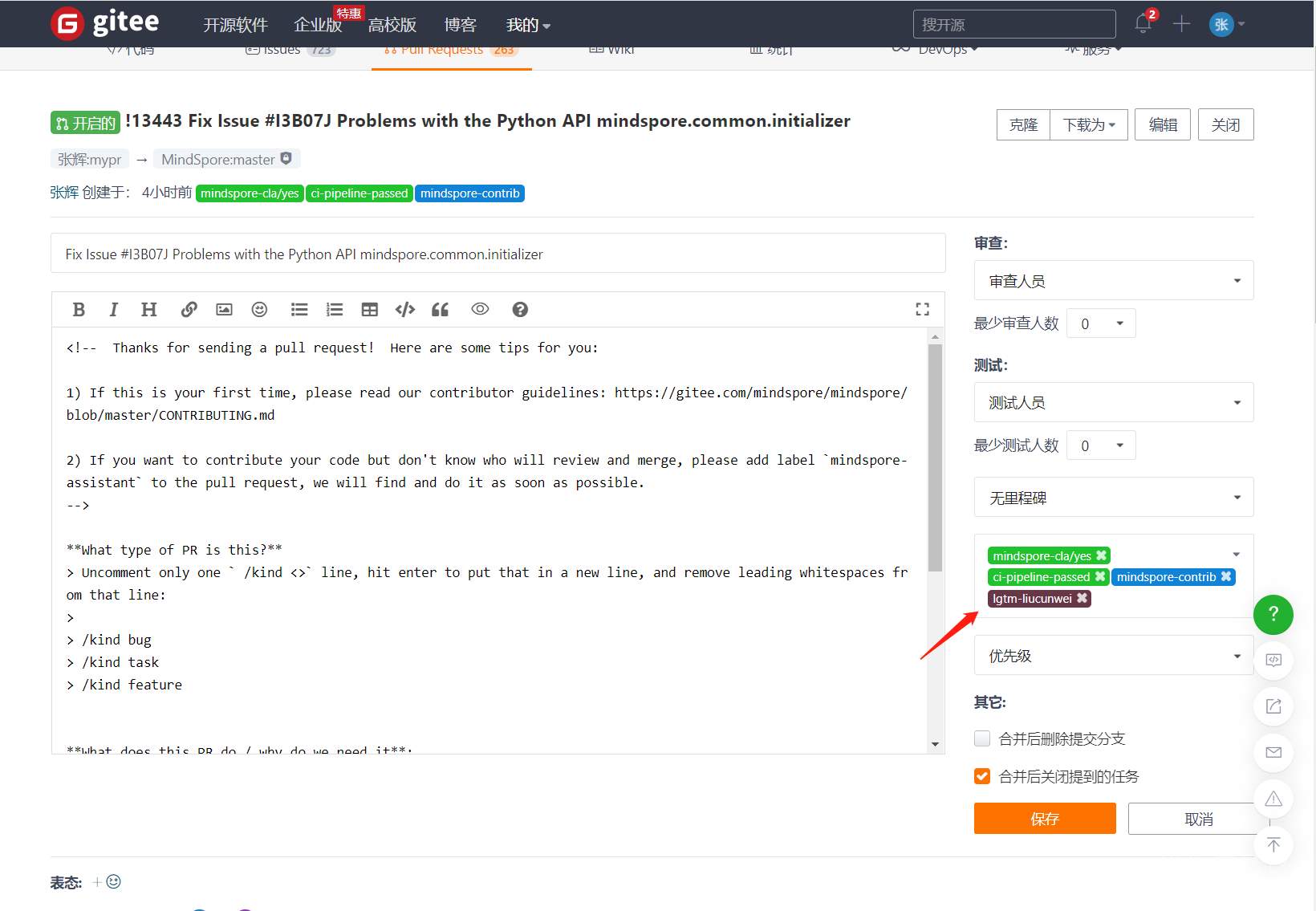Click the 编辑 button
This screenshot has width=1316, height=911.
1163,124
